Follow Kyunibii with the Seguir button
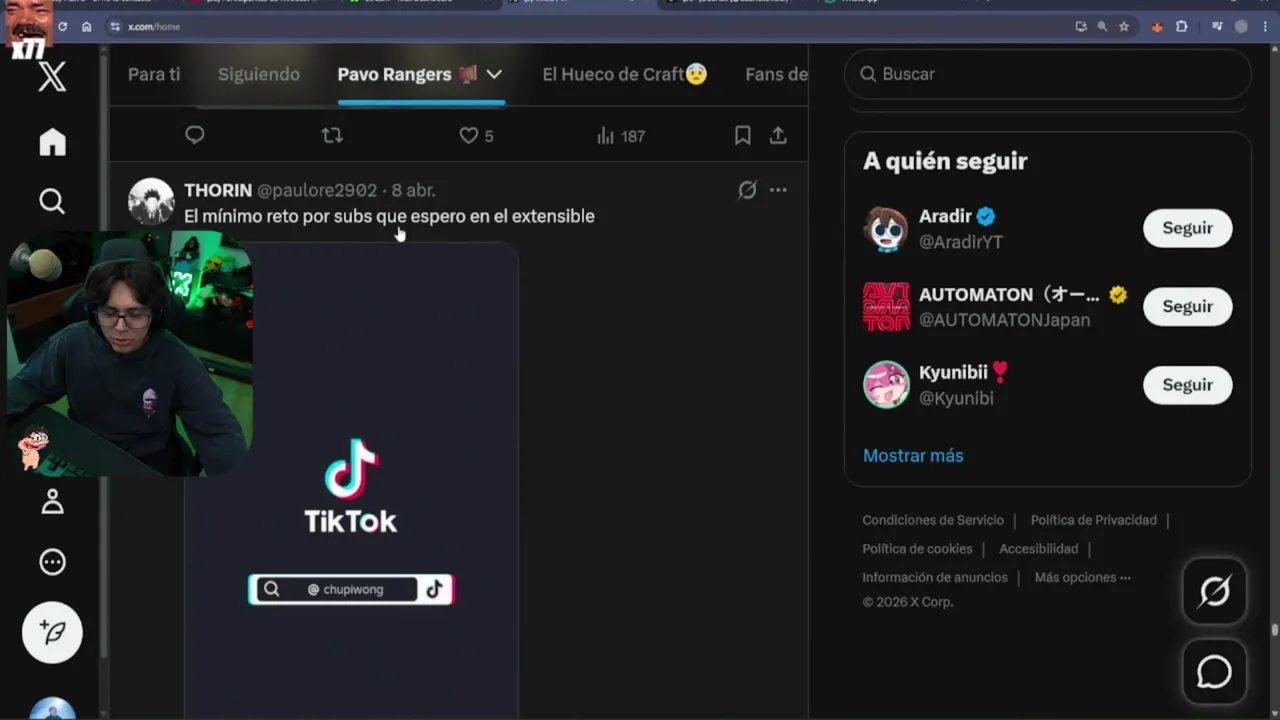The height and width of the screenshot is (720, 1280). (x=1187, y=384)
